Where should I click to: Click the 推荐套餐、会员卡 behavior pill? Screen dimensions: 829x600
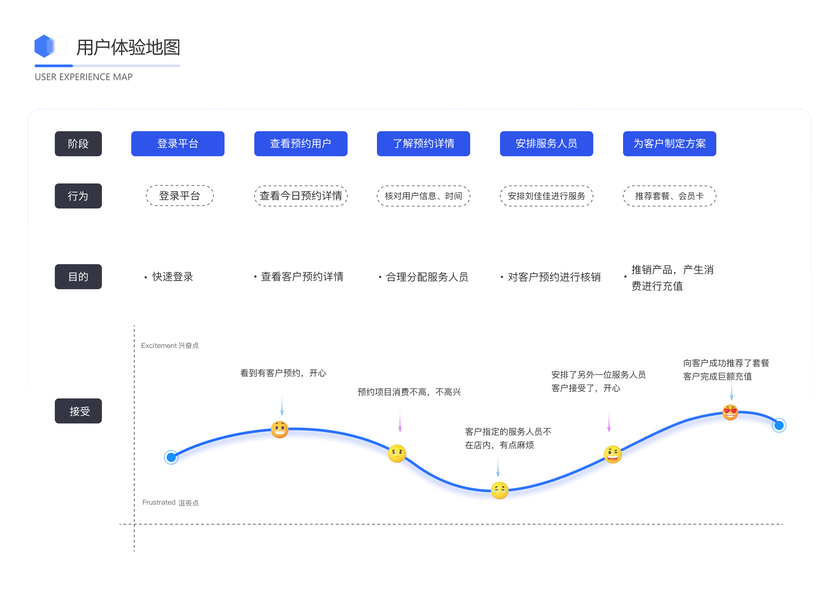(669, 196)
